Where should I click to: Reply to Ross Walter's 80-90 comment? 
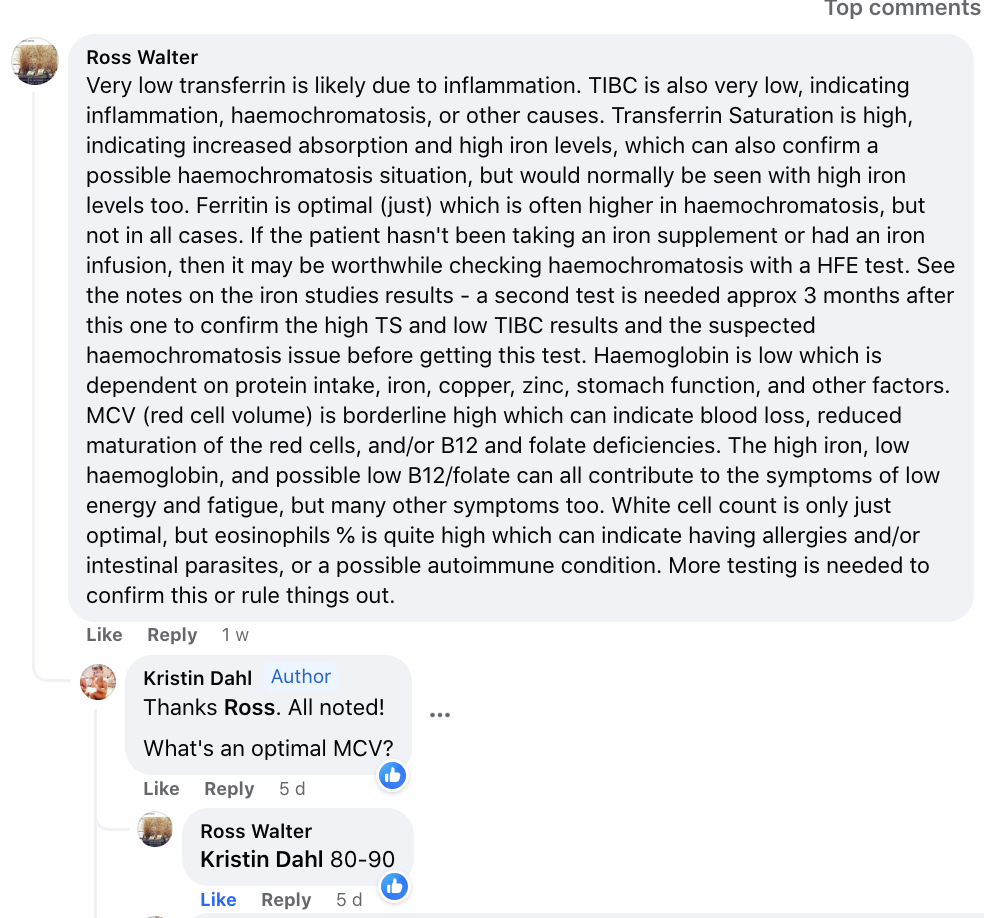coord(286,900)
